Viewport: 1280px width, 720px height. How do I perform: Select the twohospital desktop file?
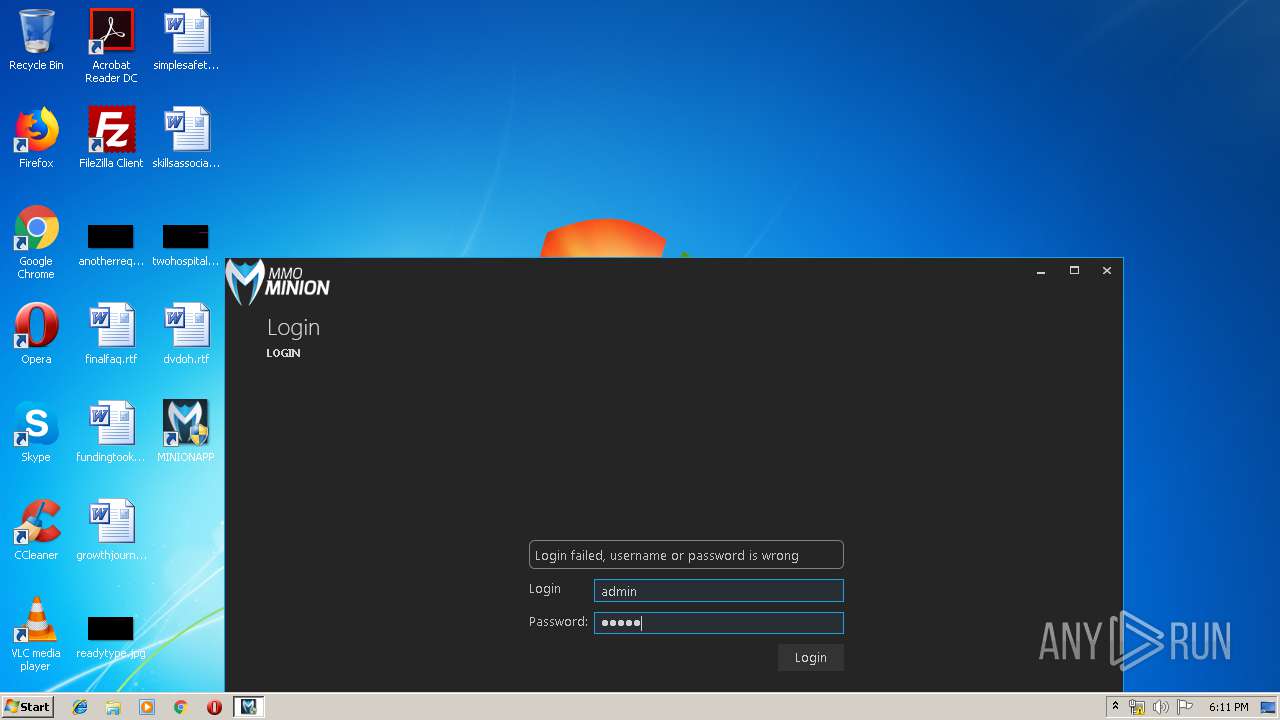(x=186, y=246)
